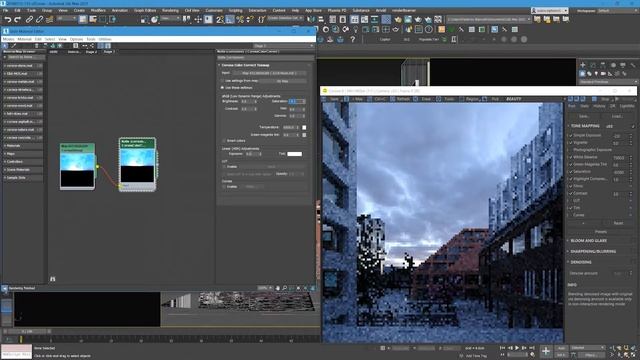
Task: Expand Scene Materials group in browser
Action: point(23,170)
